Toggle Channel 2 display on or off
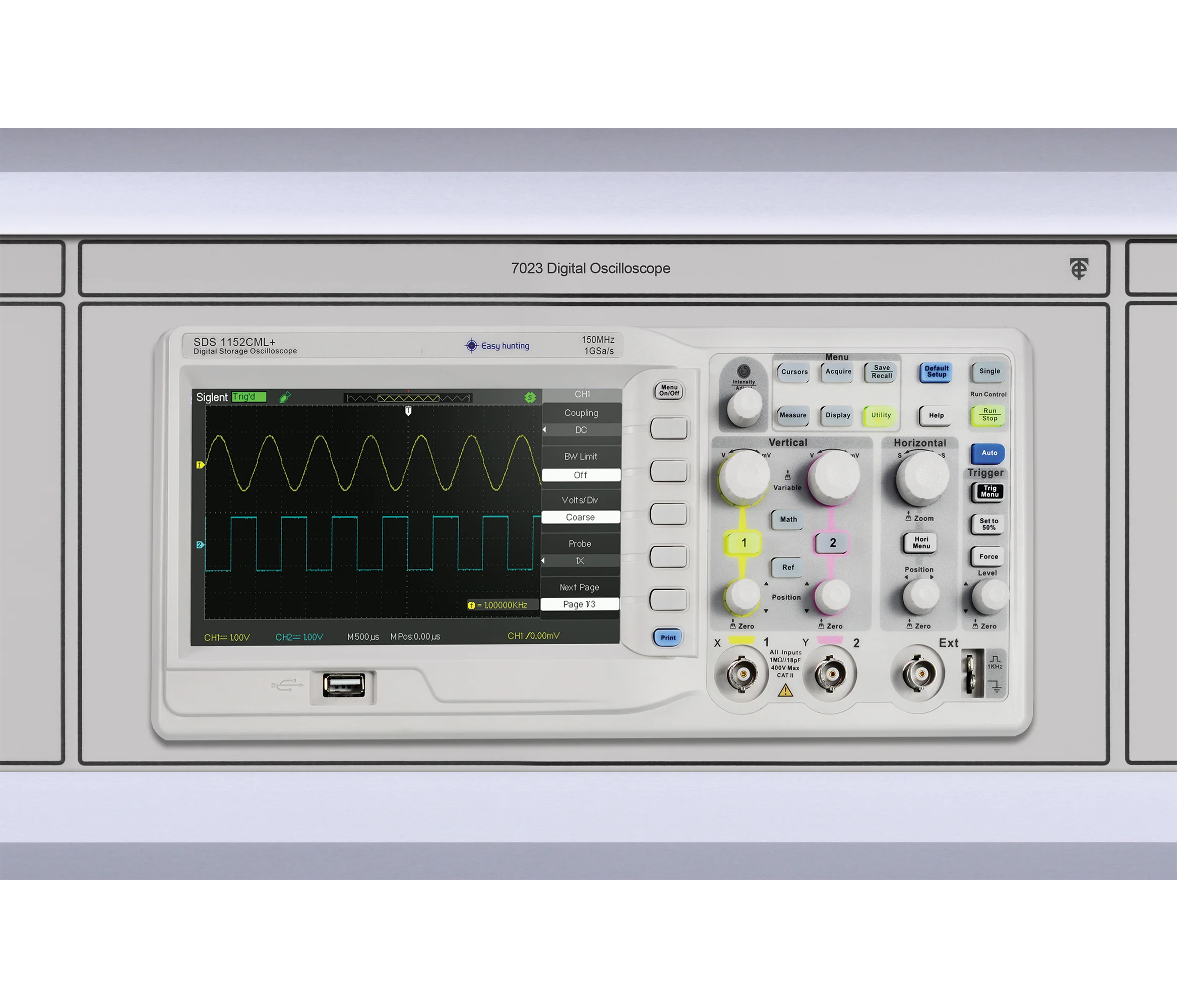The width and height of the screenshot is (1177, 1008). (832, 542)
